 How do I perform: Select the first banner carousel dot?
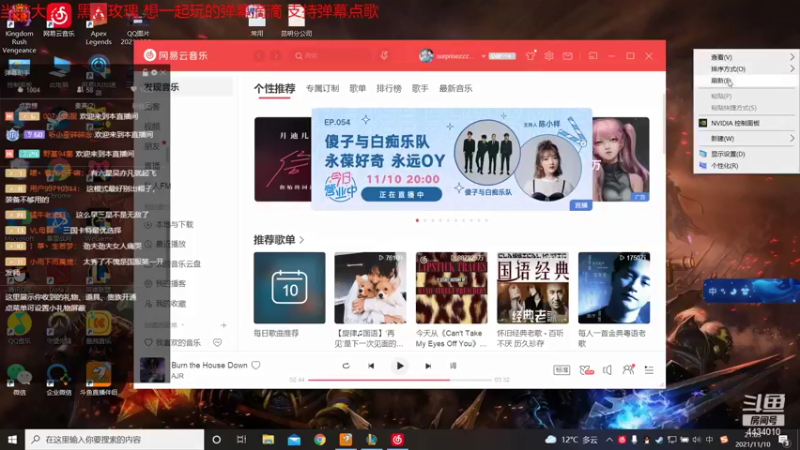pyautogui.click(x=417, y=220)
